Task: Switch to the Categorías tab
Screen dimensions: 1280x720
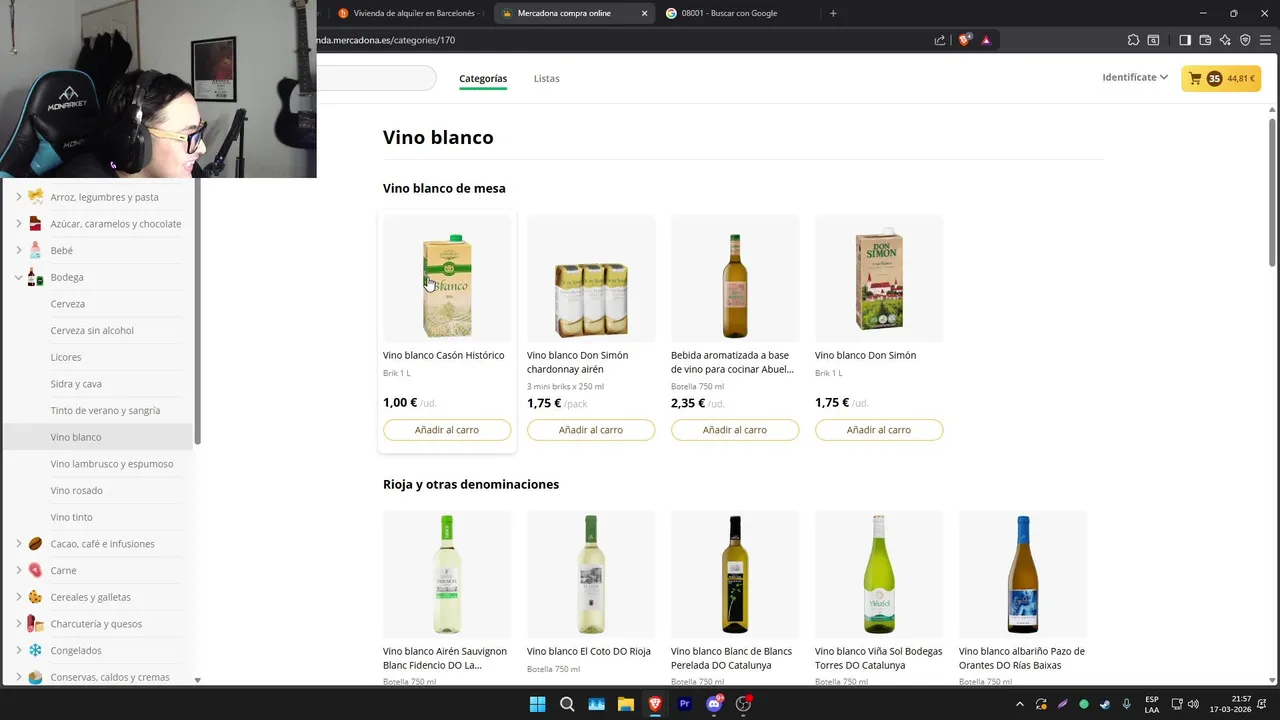Action: [483, 78]
